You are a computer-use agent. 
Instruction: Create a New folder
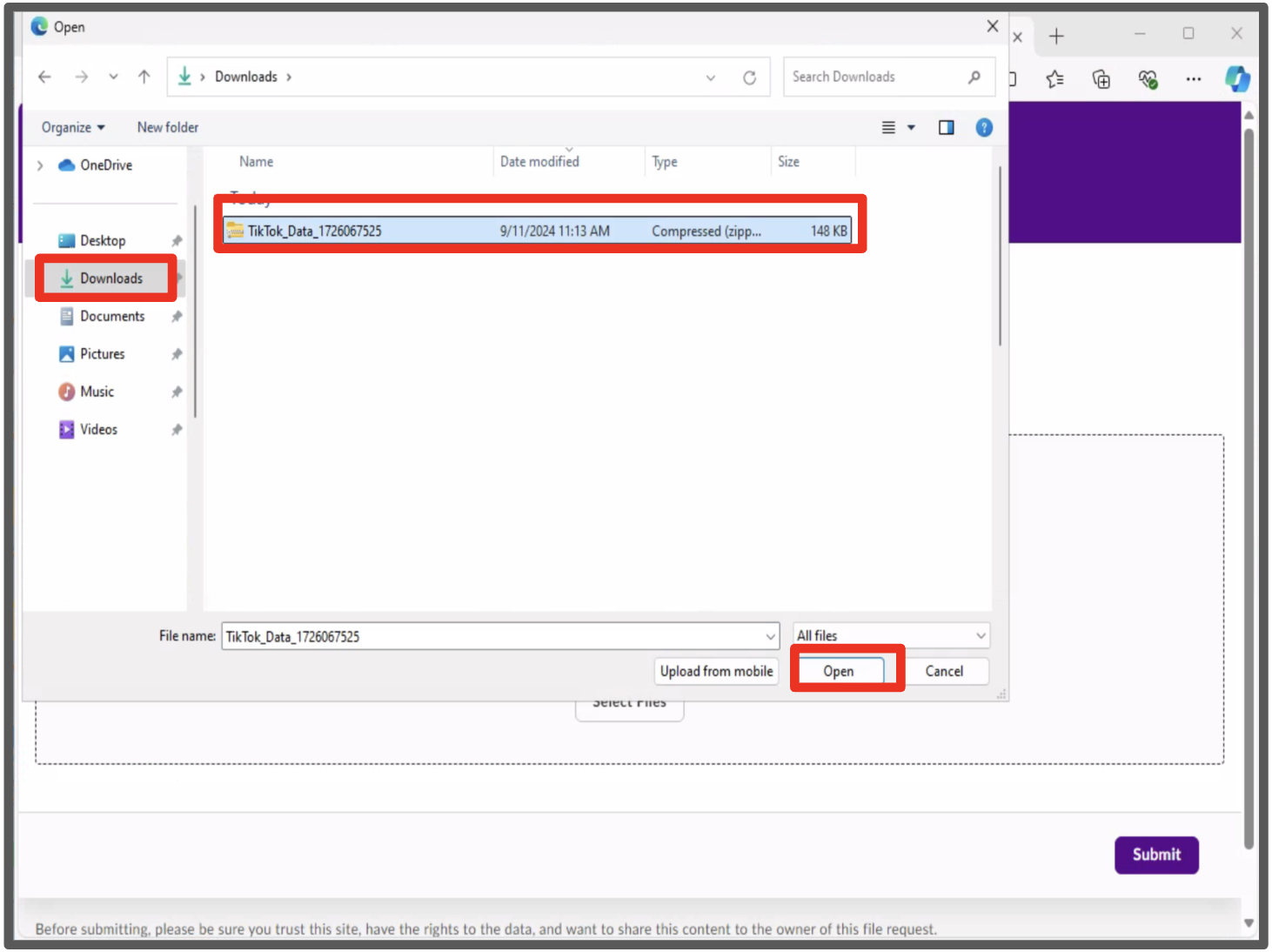[168, 127]
